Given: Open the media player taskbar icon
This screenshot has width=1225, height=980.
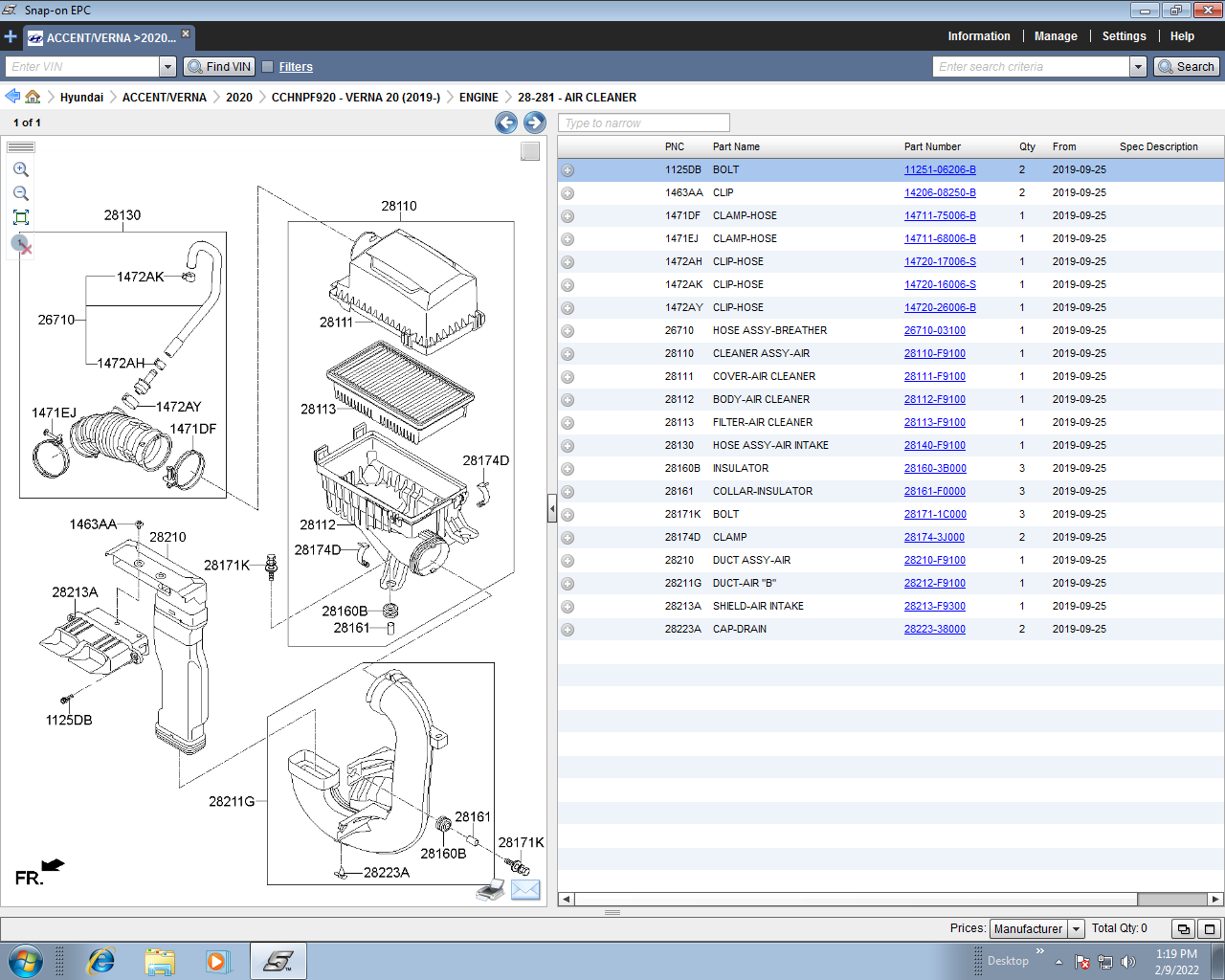Looking at the screenshot, I should pos(218,961).
